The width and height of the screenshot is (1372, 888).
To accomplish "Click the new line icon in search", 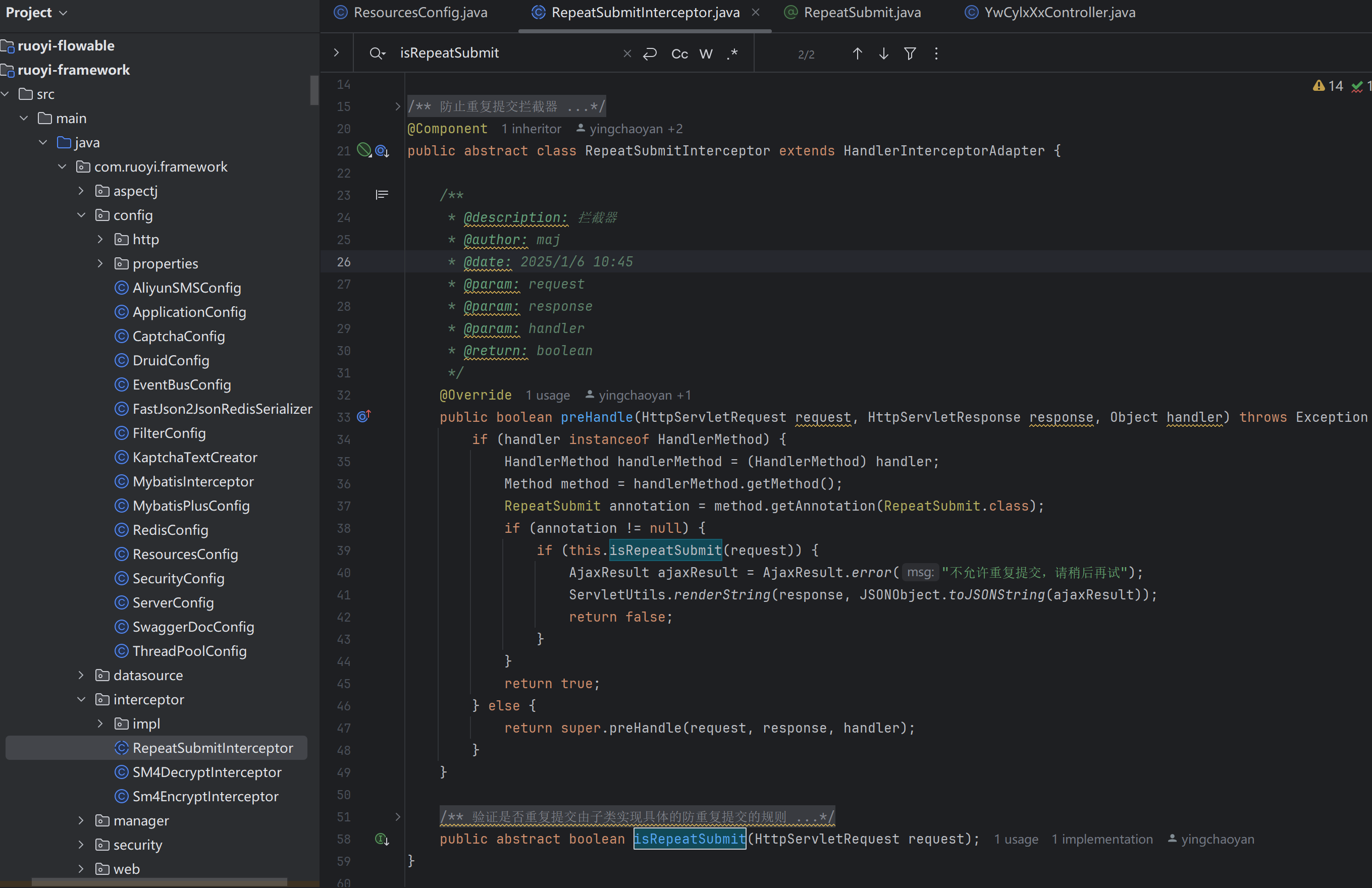I will point(650,53).
